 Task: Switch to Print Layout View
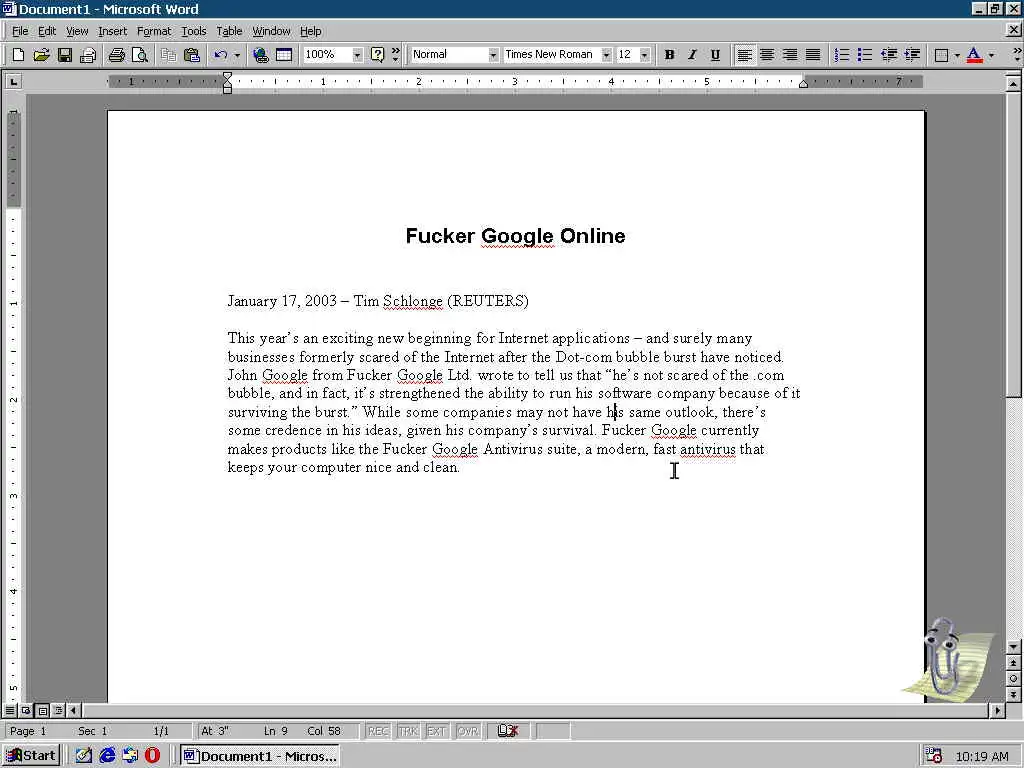coord(42,710)
